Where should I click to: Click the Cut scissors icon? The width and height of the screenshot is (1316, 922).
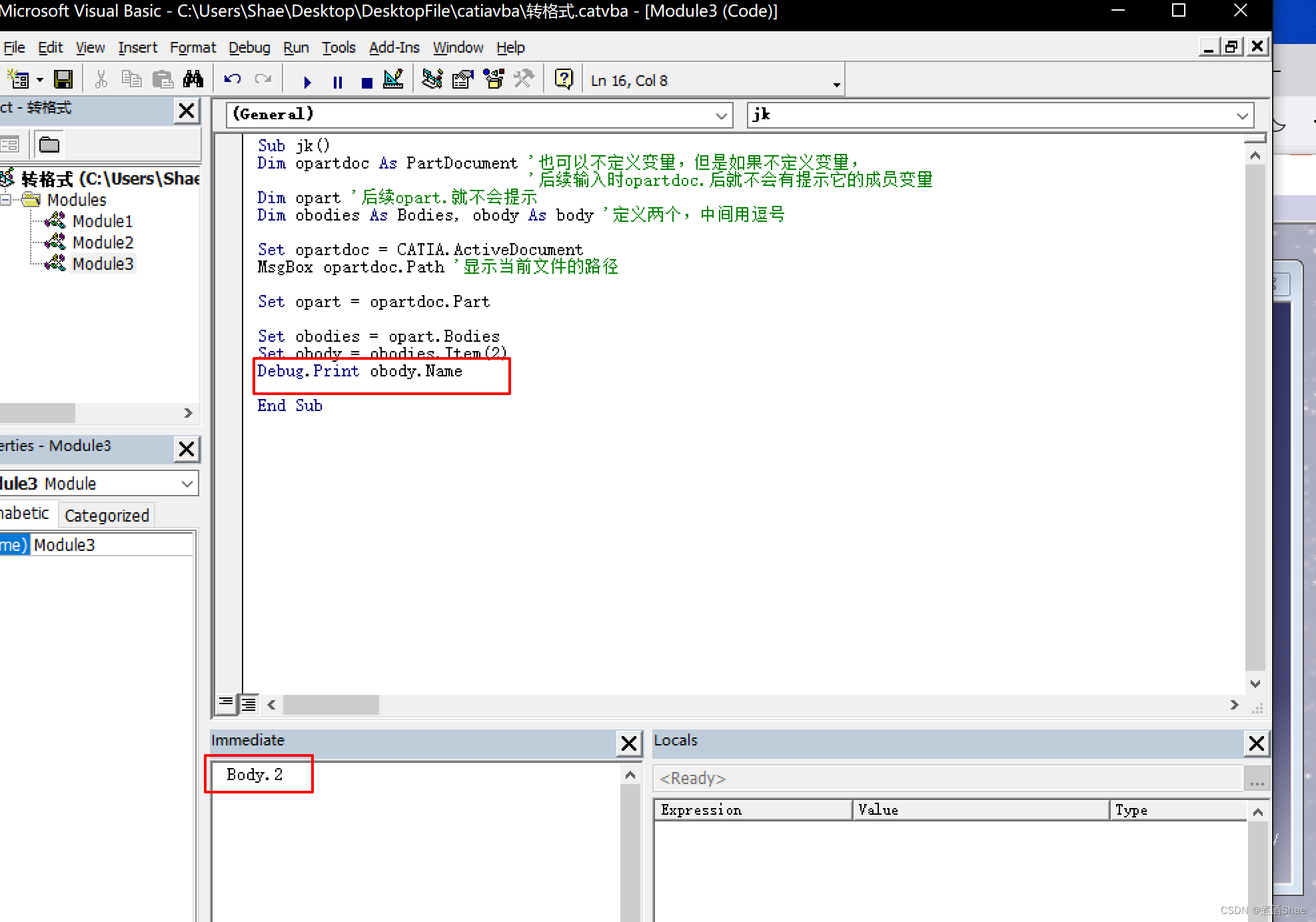click(x=101, y=80)
